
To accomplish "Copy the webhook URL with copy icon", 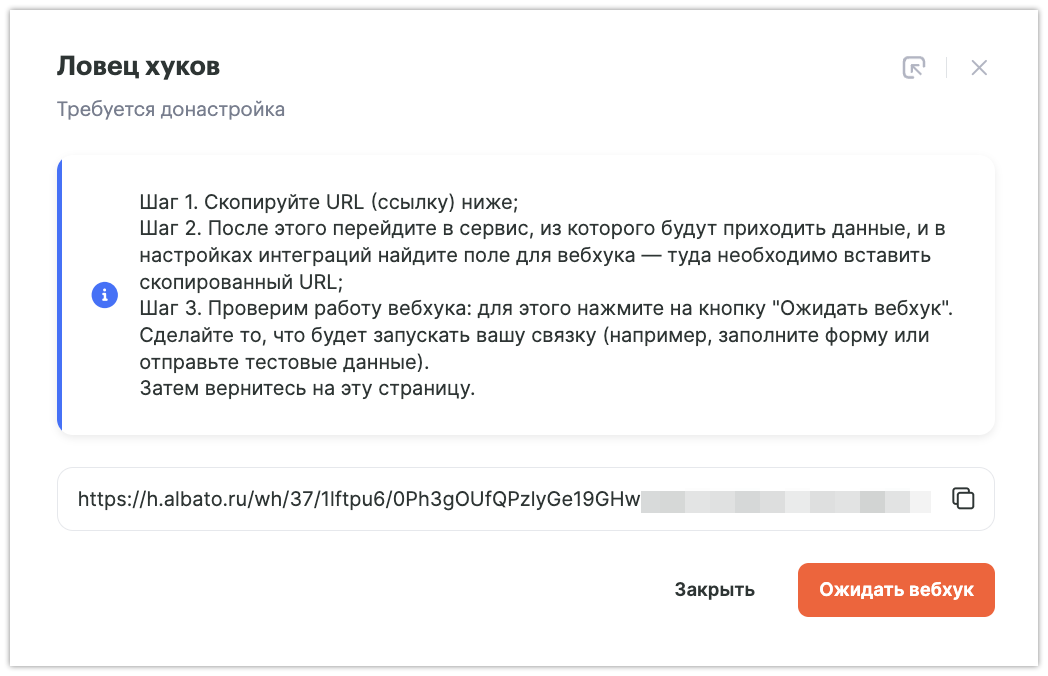I will 963,498.
